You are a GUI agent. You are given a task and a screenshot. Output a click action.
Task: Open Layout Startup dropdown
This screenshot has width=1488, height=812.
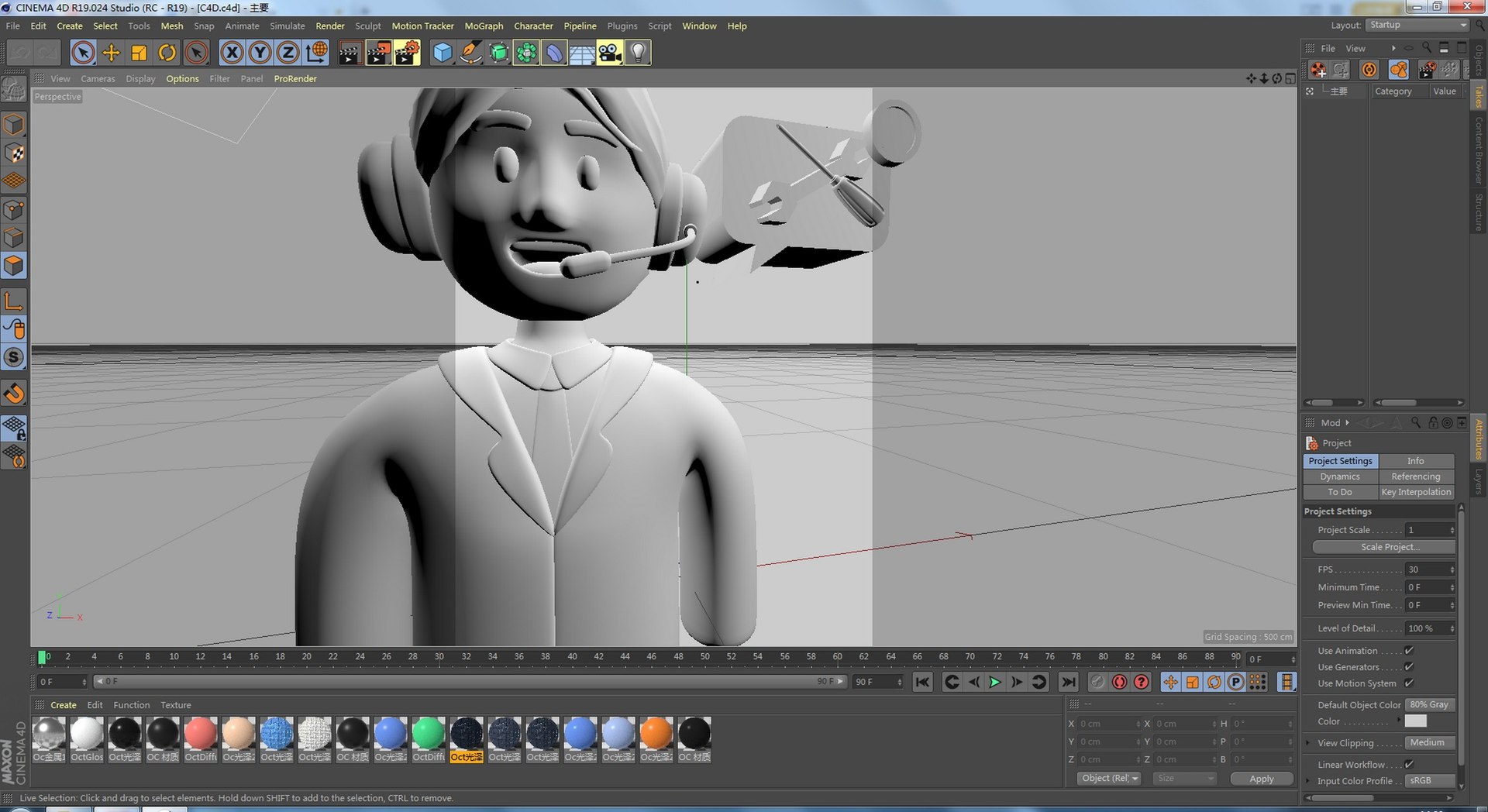point(1417,25)
